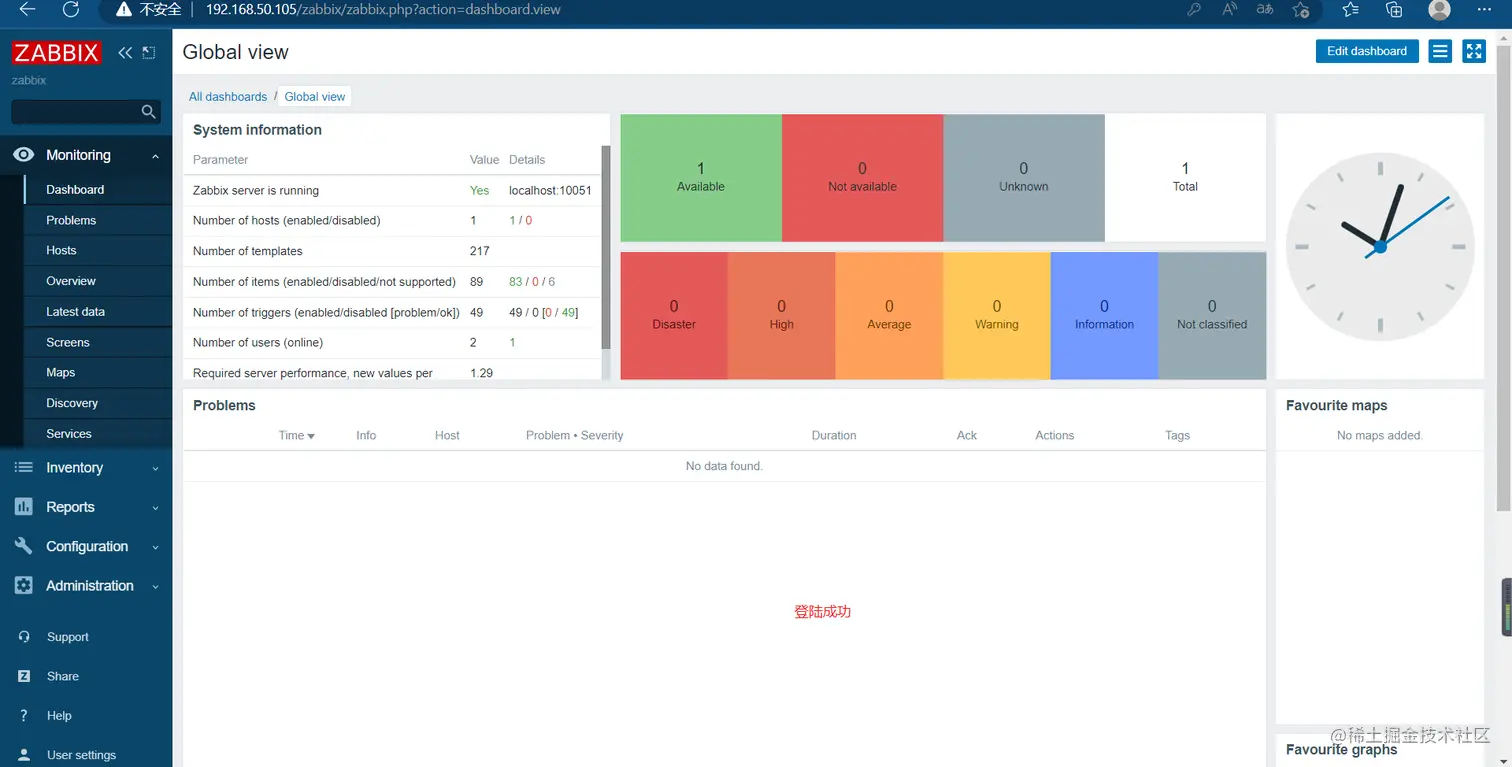Click the Zabbix logo
Image resolution: width=1512 pixels, height=767 pixels.
pos(57,53)
